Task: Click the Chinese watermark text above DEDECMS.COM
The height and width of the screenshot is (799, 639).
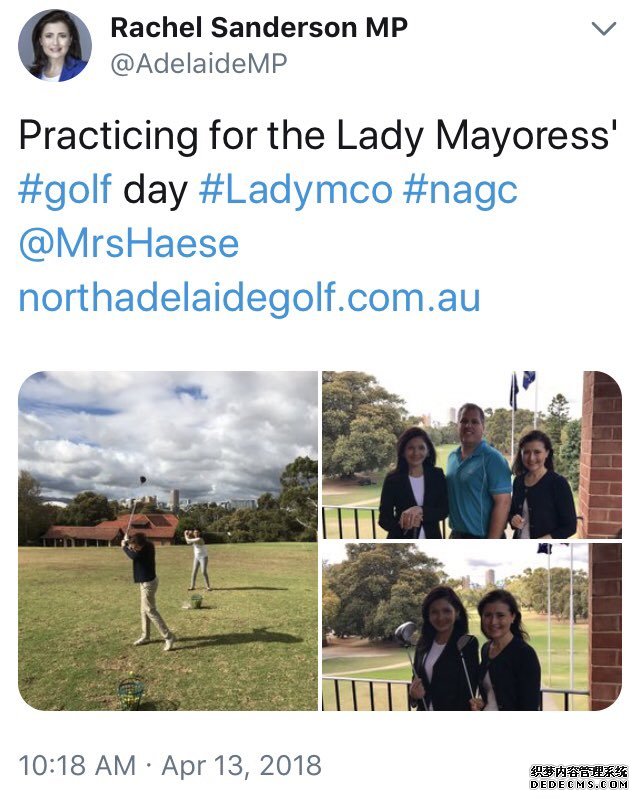Action: 579,771
